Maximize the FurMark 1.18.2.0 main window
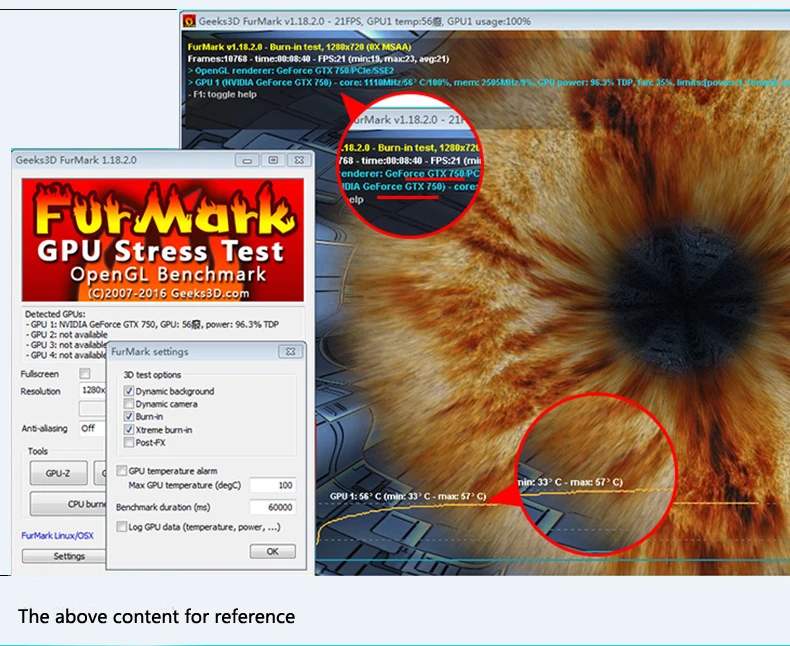The height and width of the screenshot is (646, 790). [x=273, y=160]
